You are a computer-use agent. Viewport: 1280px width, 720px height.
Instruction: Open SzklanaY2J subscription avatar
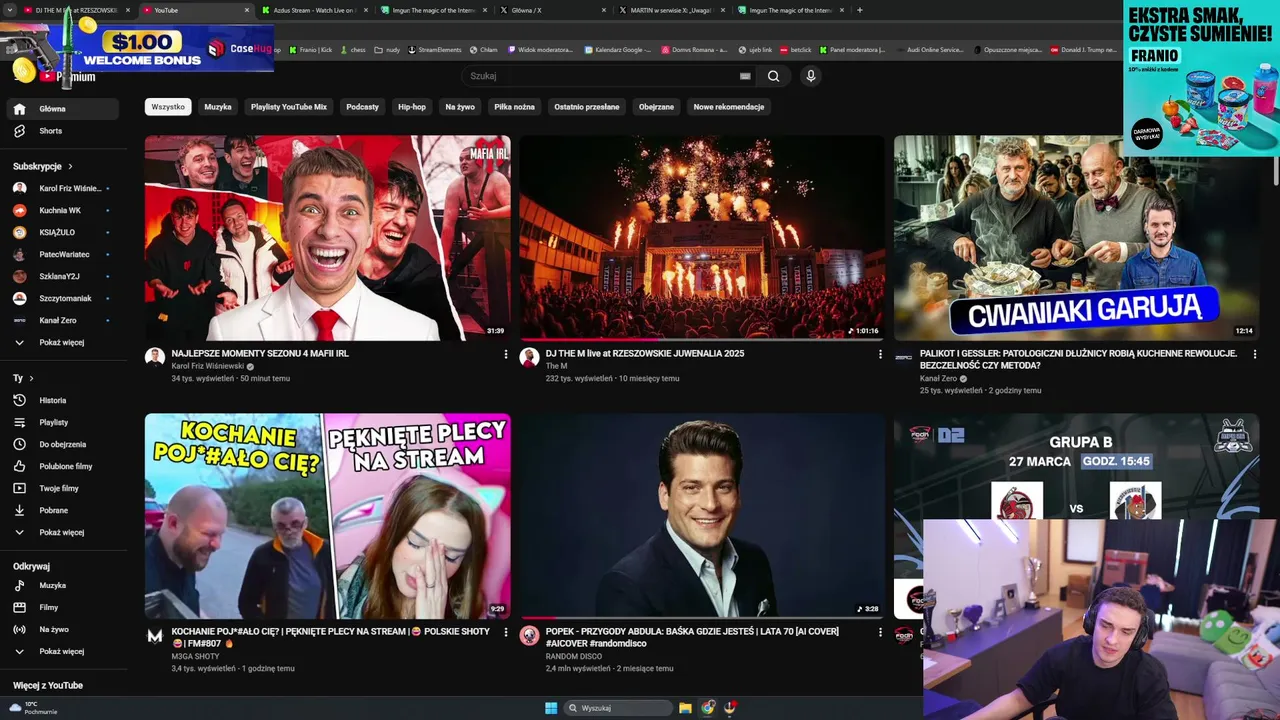(x=19, y=276)
